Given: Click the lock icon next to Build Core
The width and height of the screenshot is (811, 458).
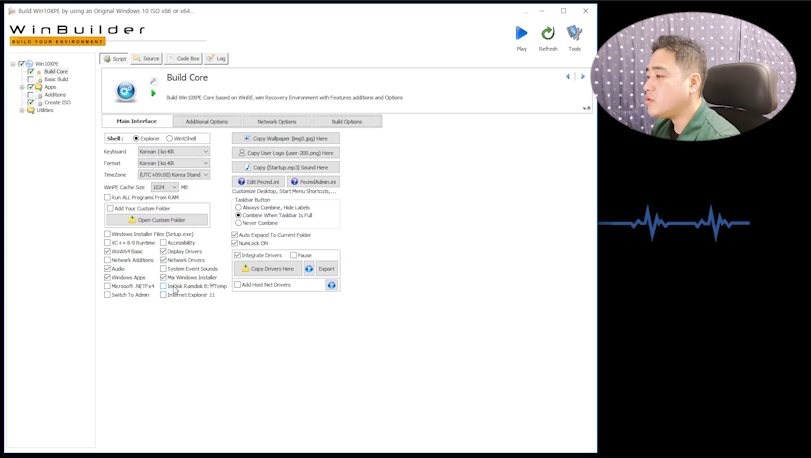Looking at the screenshot, I should coord(39,72).
